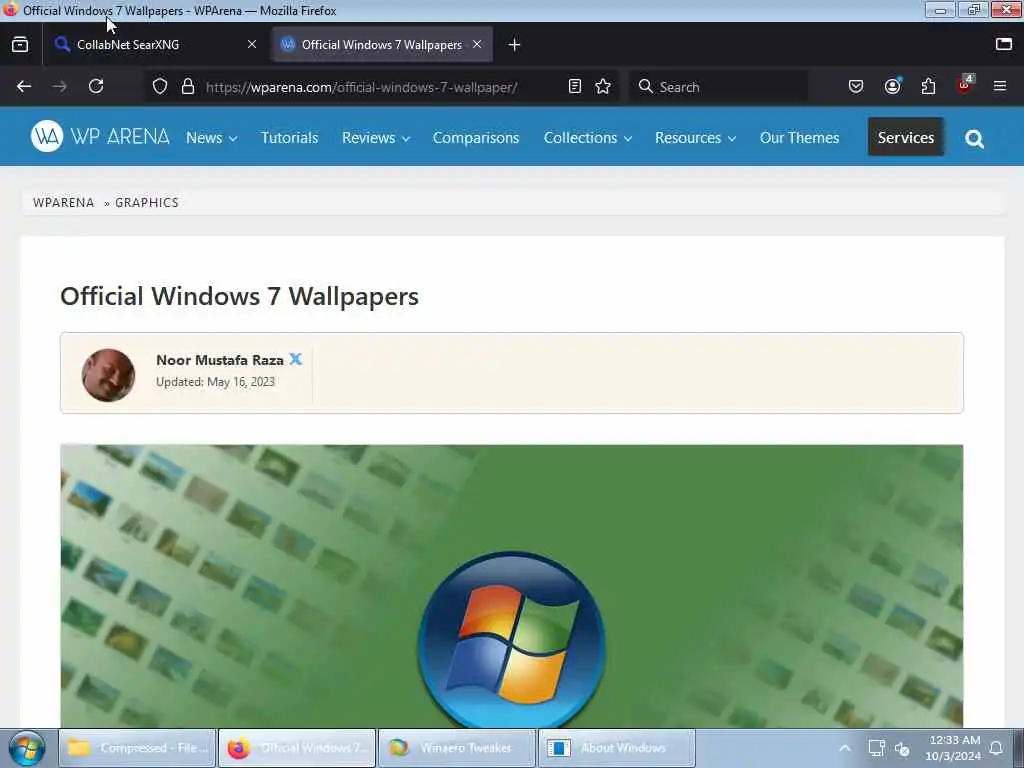Open Noor Mustafa Raza author link
This screenshot has height=768, width=1024.
(219, 360)
